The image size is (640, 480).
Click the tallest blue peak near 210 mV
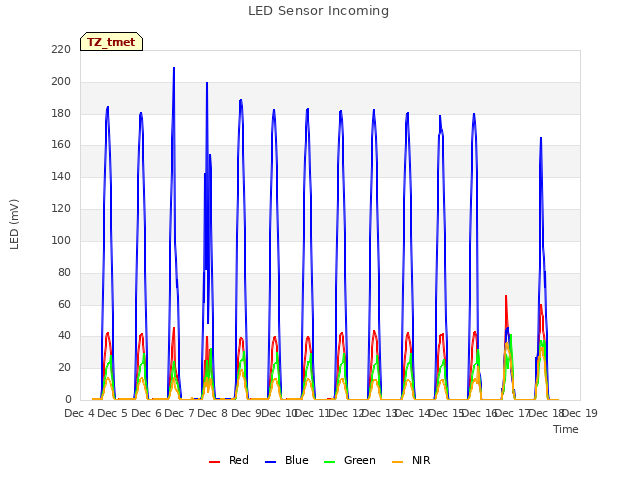click(174, 69)
